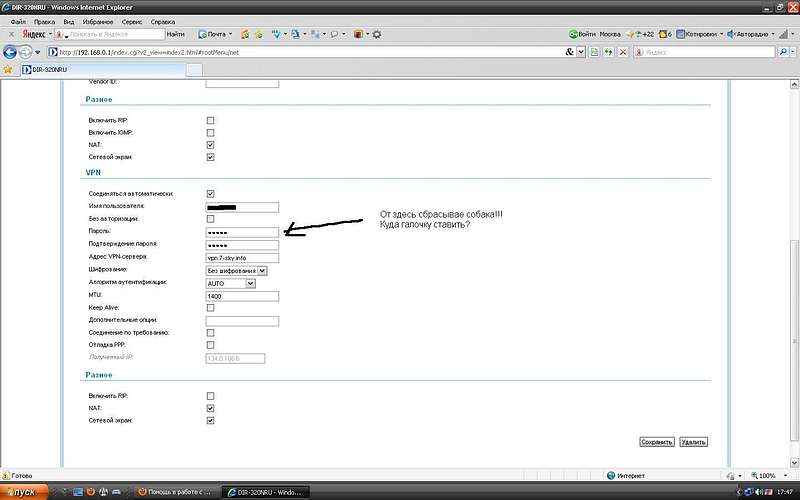Click the browser Back navigation arrow
800x500 pixels.
point(10,51)
